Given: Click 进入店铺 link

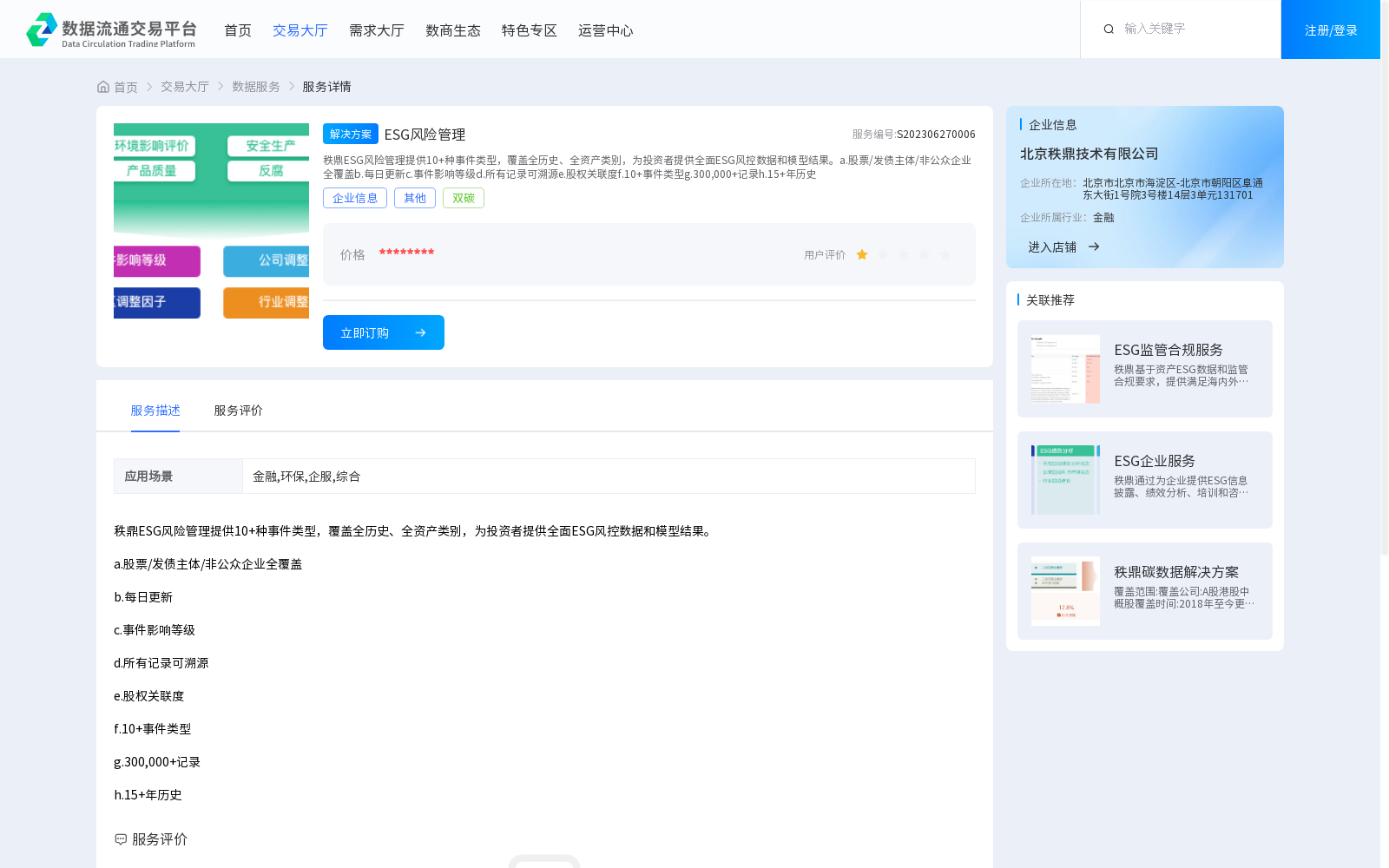Looking at the screenshot, I should (1052, 247).
